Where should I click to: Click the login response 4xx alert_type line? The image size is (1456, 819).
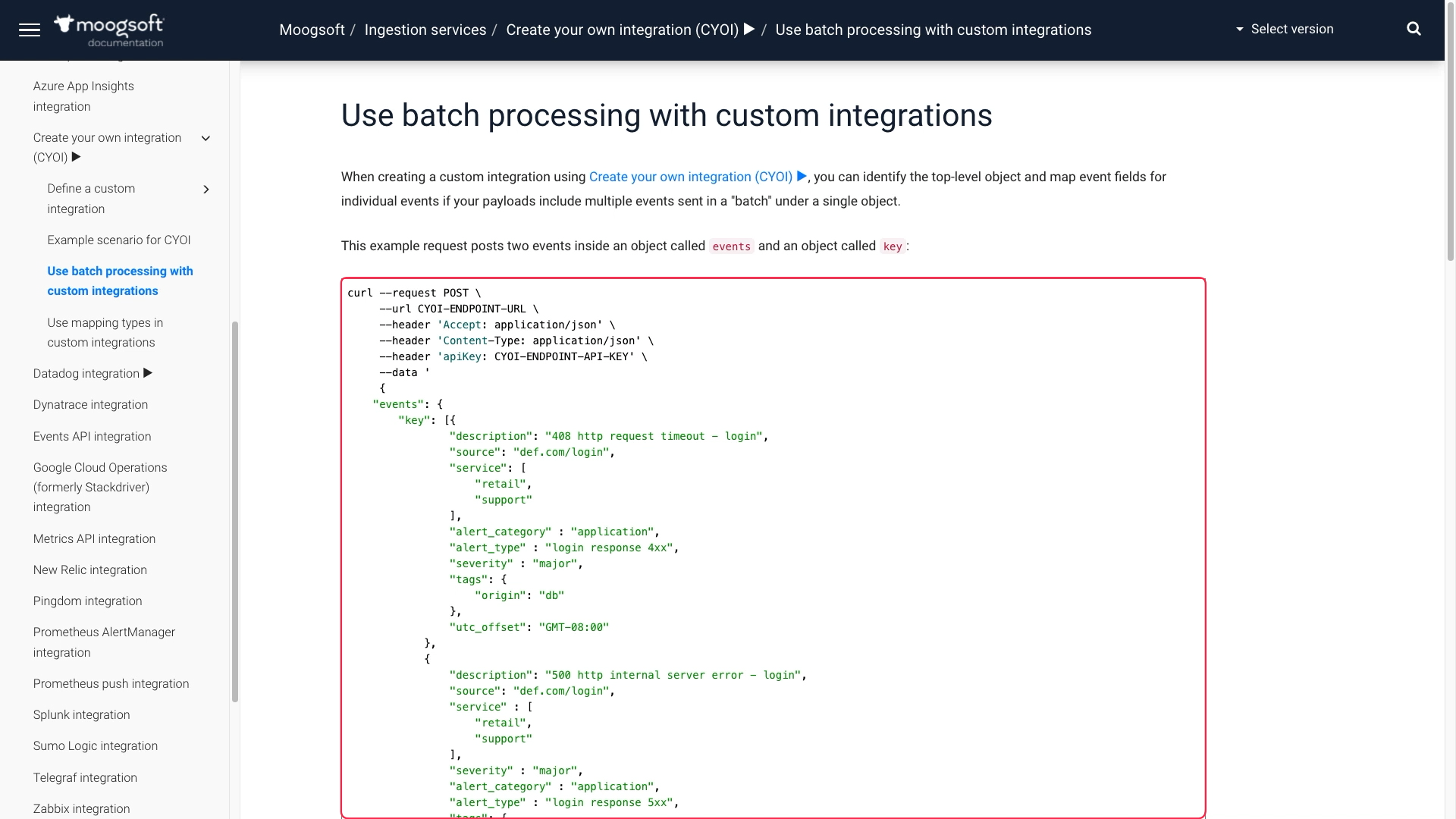tap(563, 548)
